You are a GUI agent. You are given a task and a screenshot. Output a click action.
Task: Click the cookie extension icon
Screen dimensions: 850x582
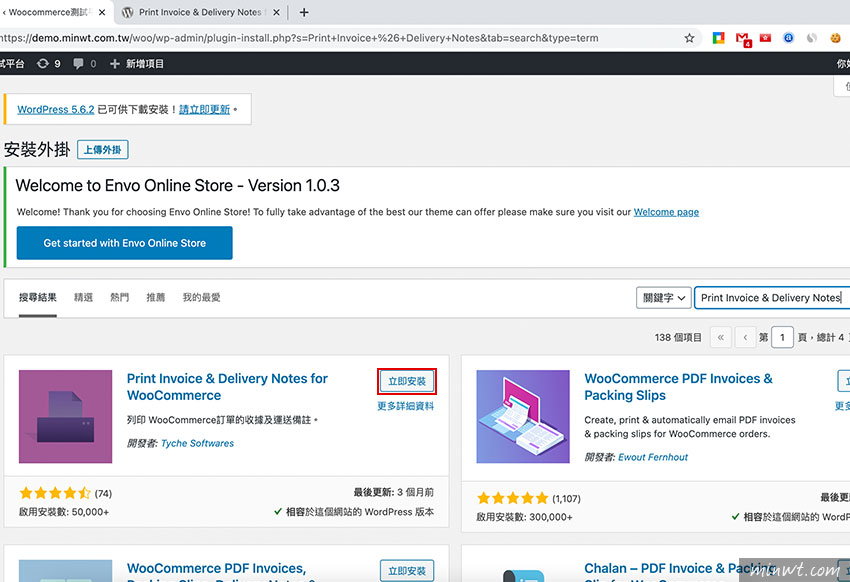coord(835,38)
